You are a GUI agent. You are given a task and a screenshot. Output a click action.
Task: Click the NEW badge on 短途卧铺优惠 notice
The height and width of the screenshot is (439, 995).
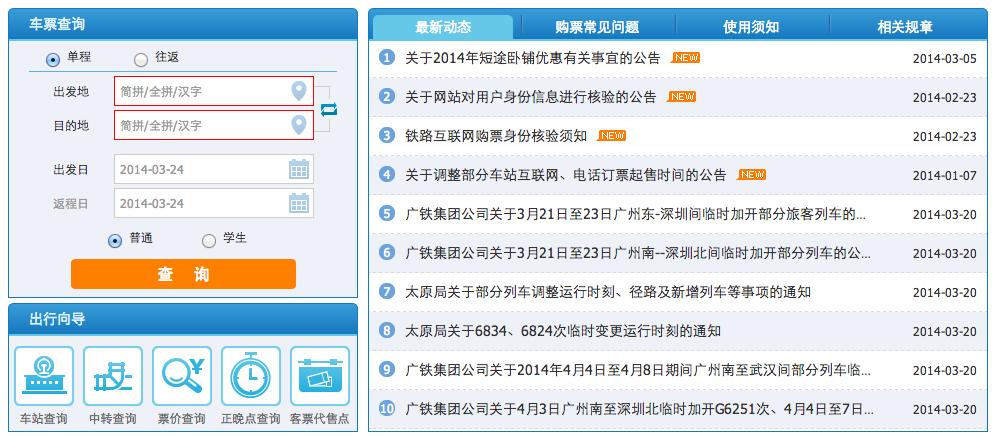point(685,58)
